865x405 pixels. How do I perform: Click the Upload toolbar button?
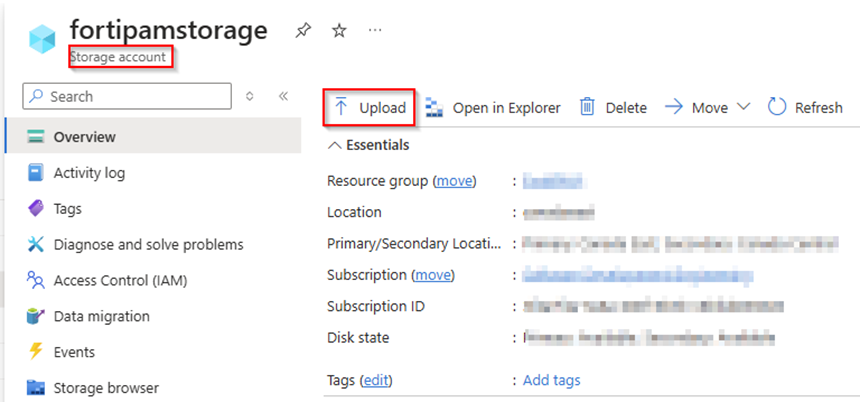click(369, 108)
